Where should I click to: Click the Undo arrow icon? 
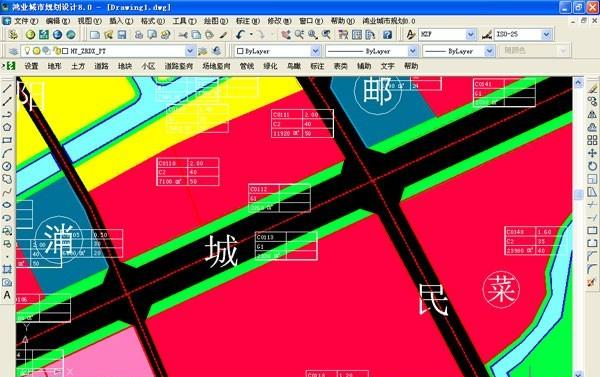click(240, 35)
